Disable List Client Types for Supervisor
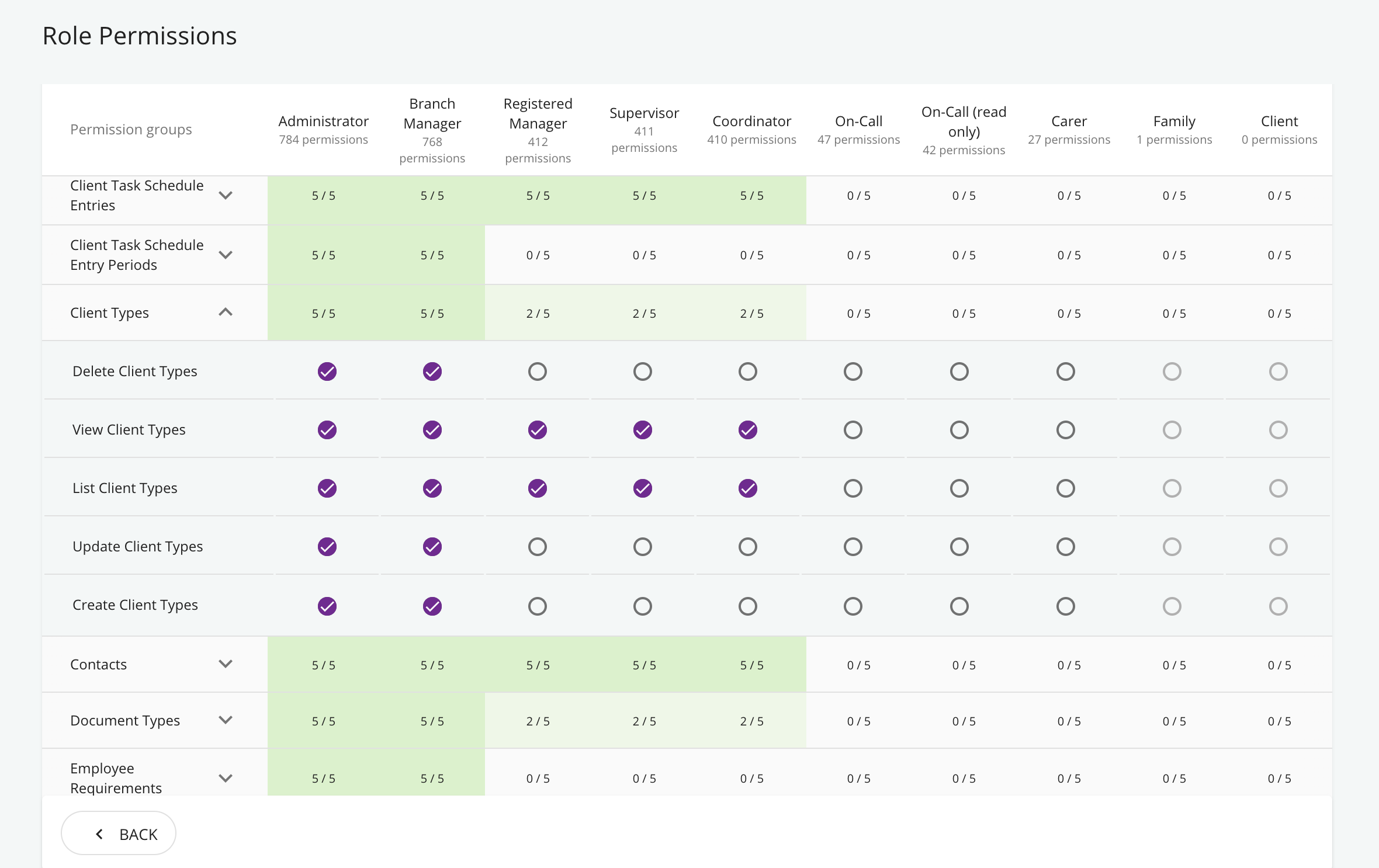 coord(643,488)
